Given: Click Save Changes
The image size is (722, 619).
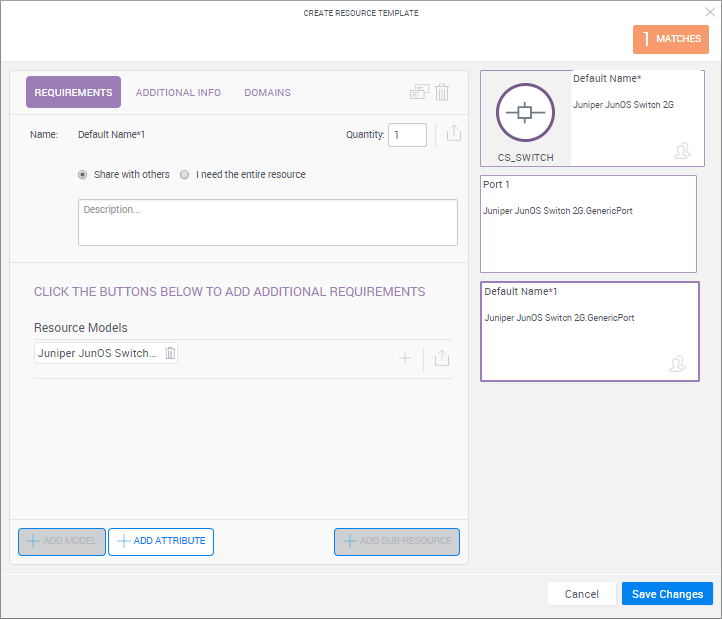Looking at the screenshot, I should click(667, 594).
